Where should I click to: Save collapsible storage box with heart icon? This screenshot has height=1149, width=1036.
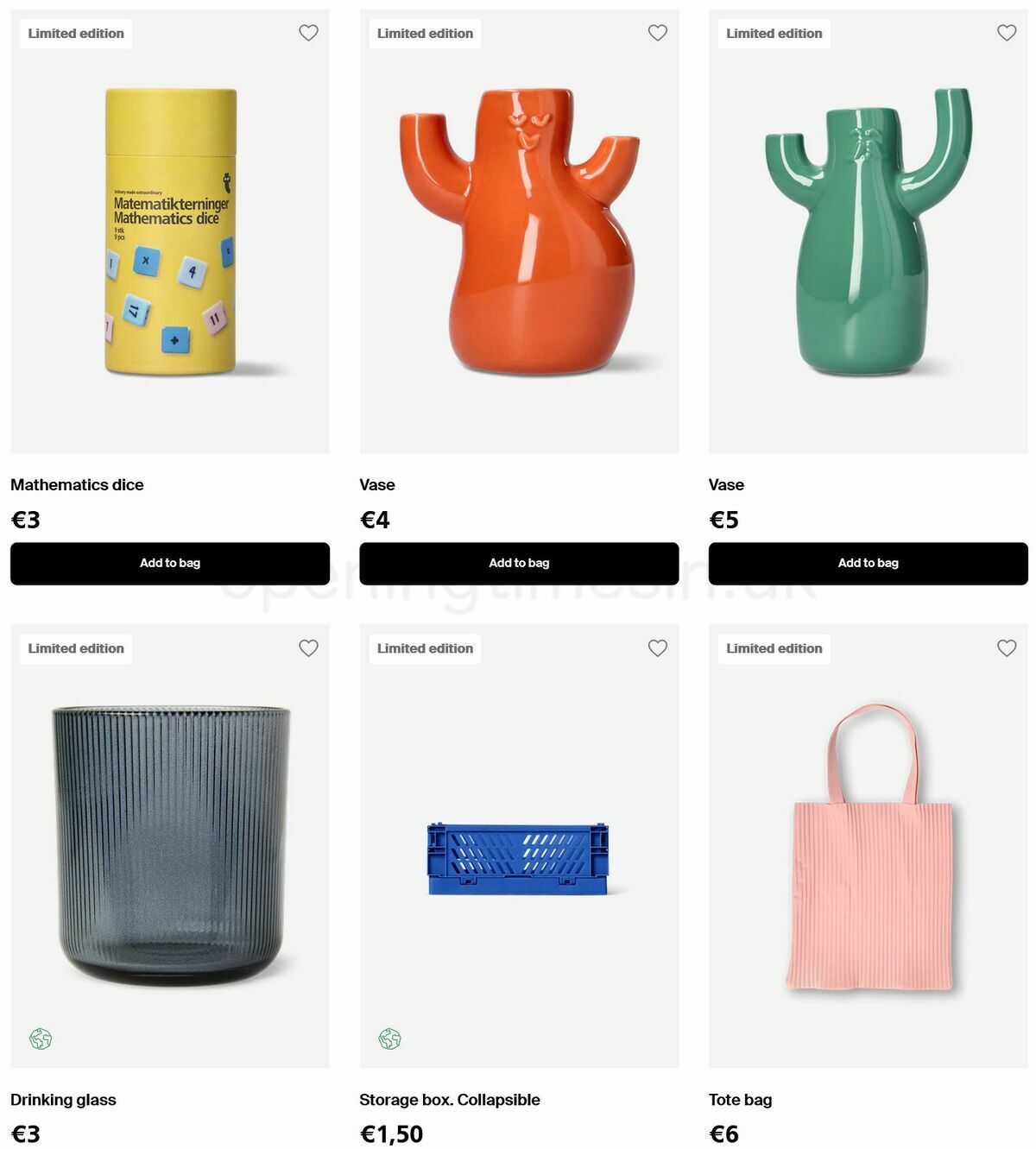(658, 648)
